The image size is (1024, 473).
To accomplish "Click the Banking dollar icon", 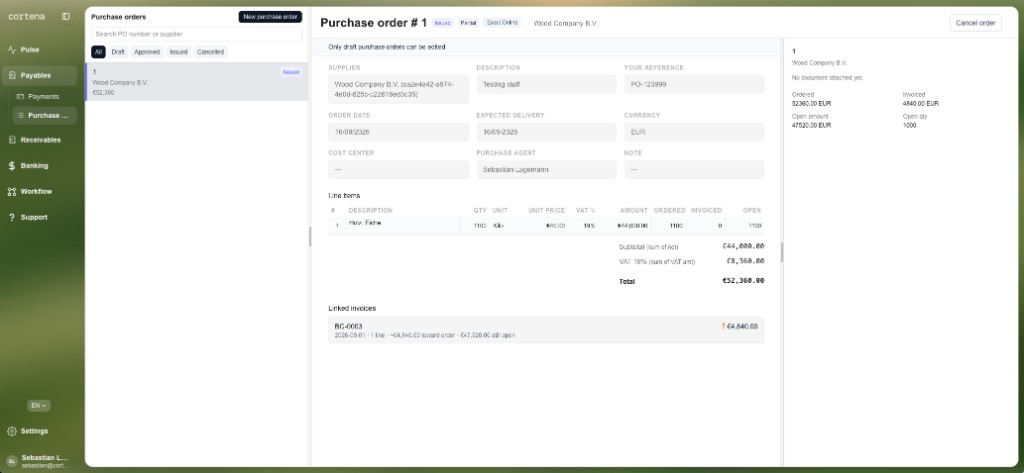I will [12, 166].
